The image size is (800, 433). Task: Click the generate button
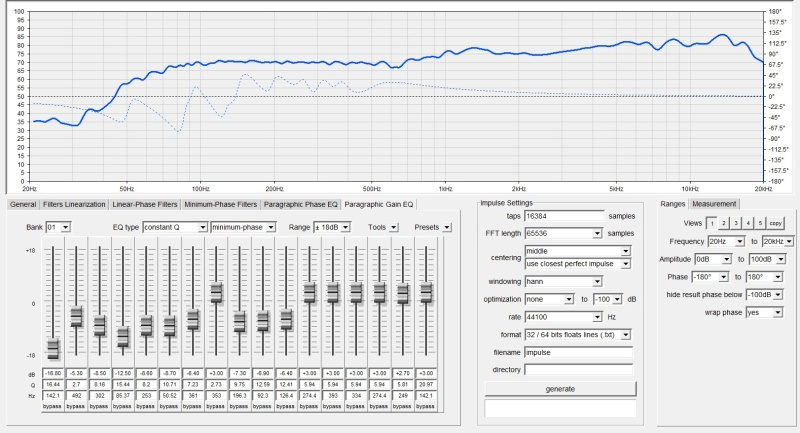[x=560, y=388]
